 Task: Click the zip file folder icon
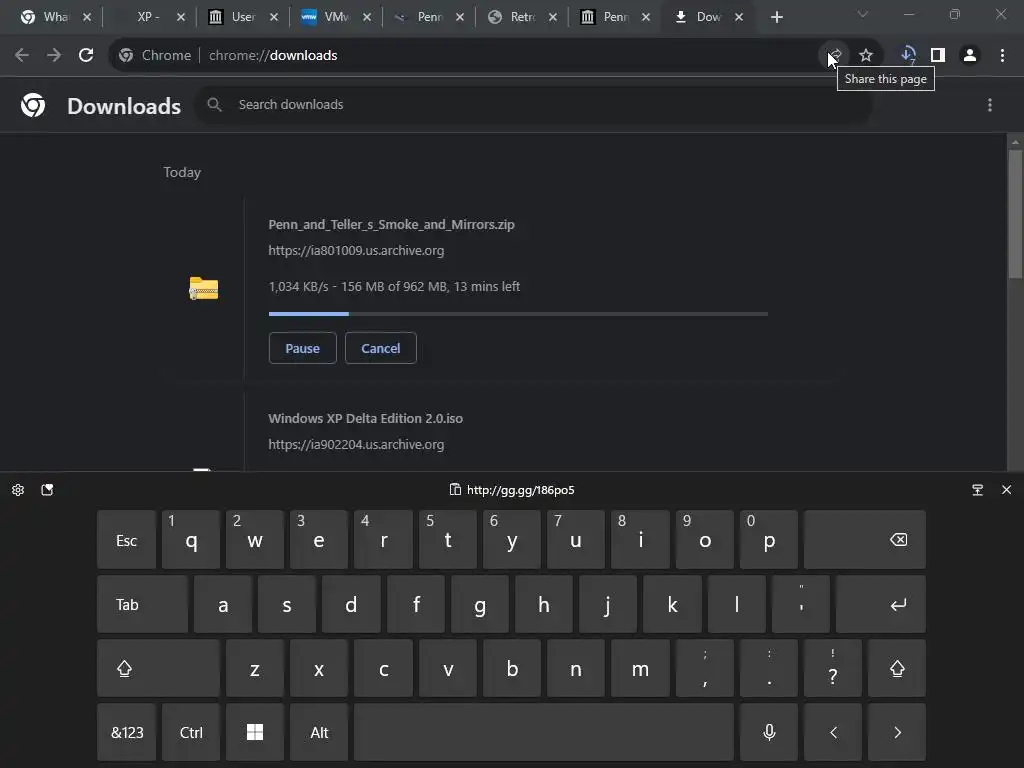tap(204, 288)
